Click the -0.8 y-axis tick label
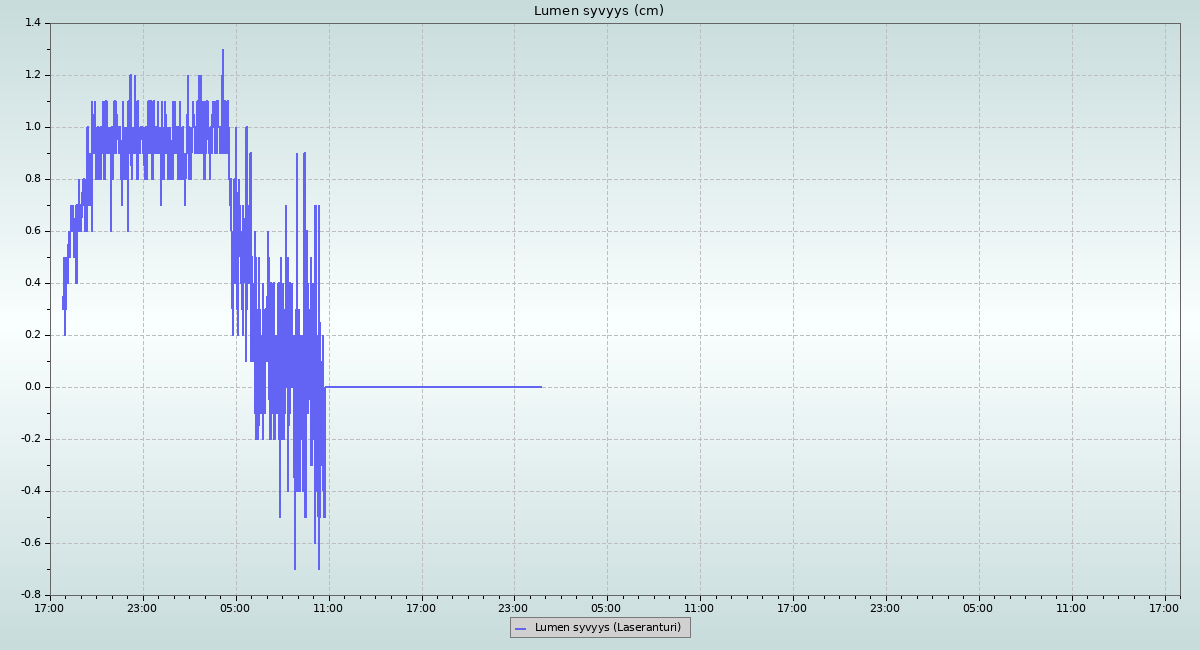Screen dimensions: 1200x650 point(30,595)
